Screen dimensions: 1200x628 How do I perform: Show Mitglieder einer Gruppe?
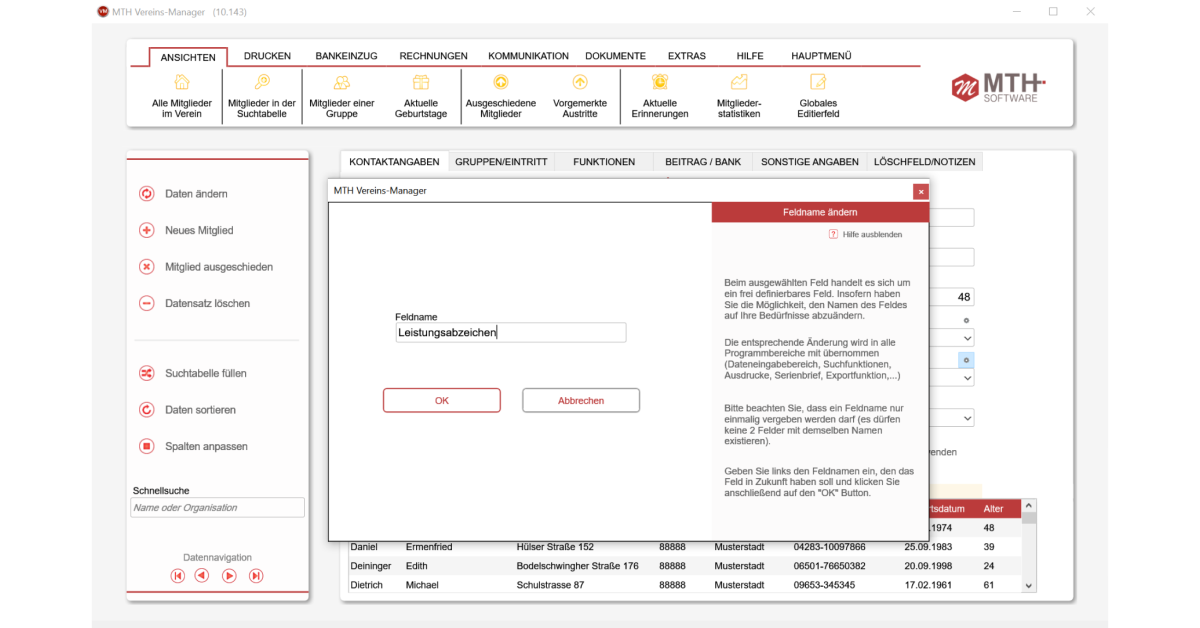tap(342, 96)
